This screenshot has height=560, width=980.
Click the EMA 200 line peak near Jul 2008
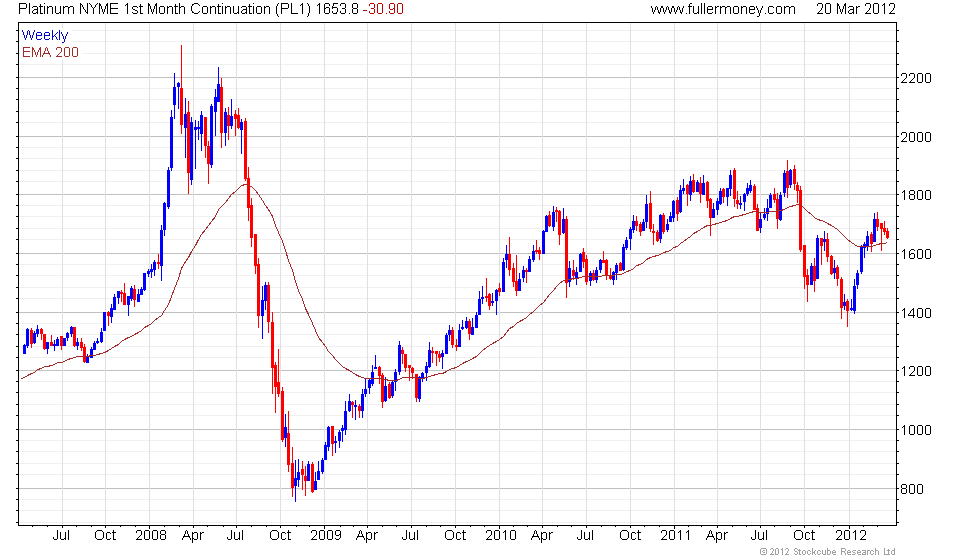pos(246,184)
